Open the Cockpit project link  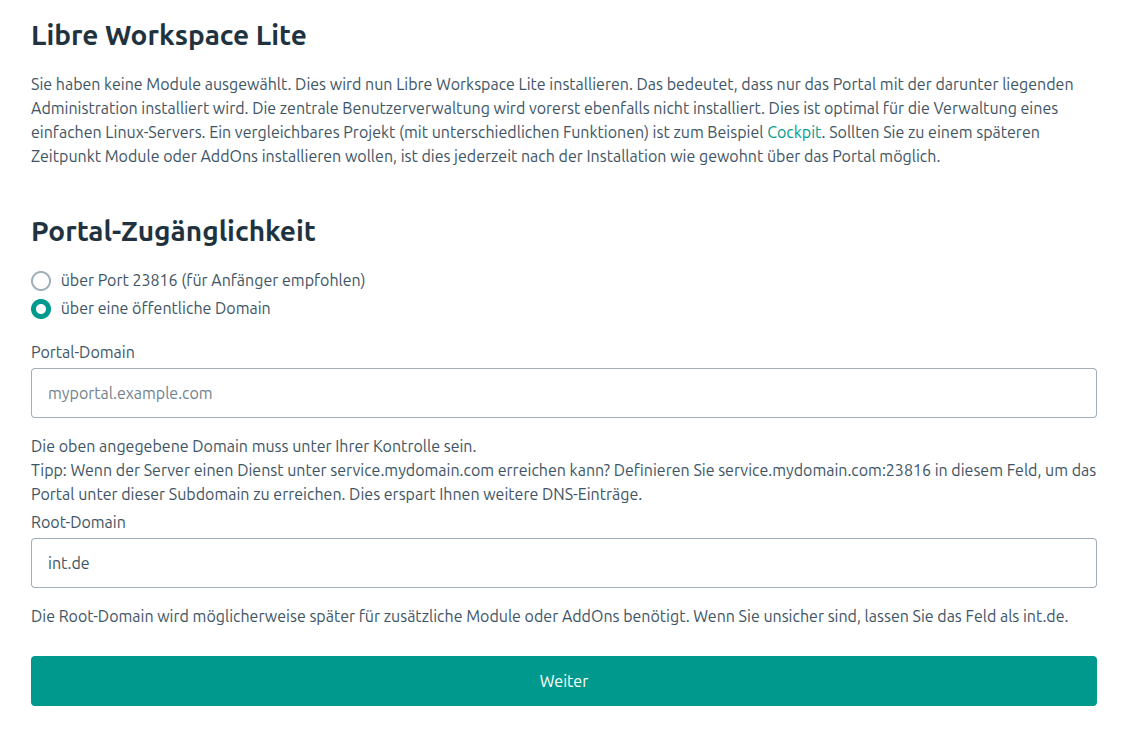[x=794, y=132]
